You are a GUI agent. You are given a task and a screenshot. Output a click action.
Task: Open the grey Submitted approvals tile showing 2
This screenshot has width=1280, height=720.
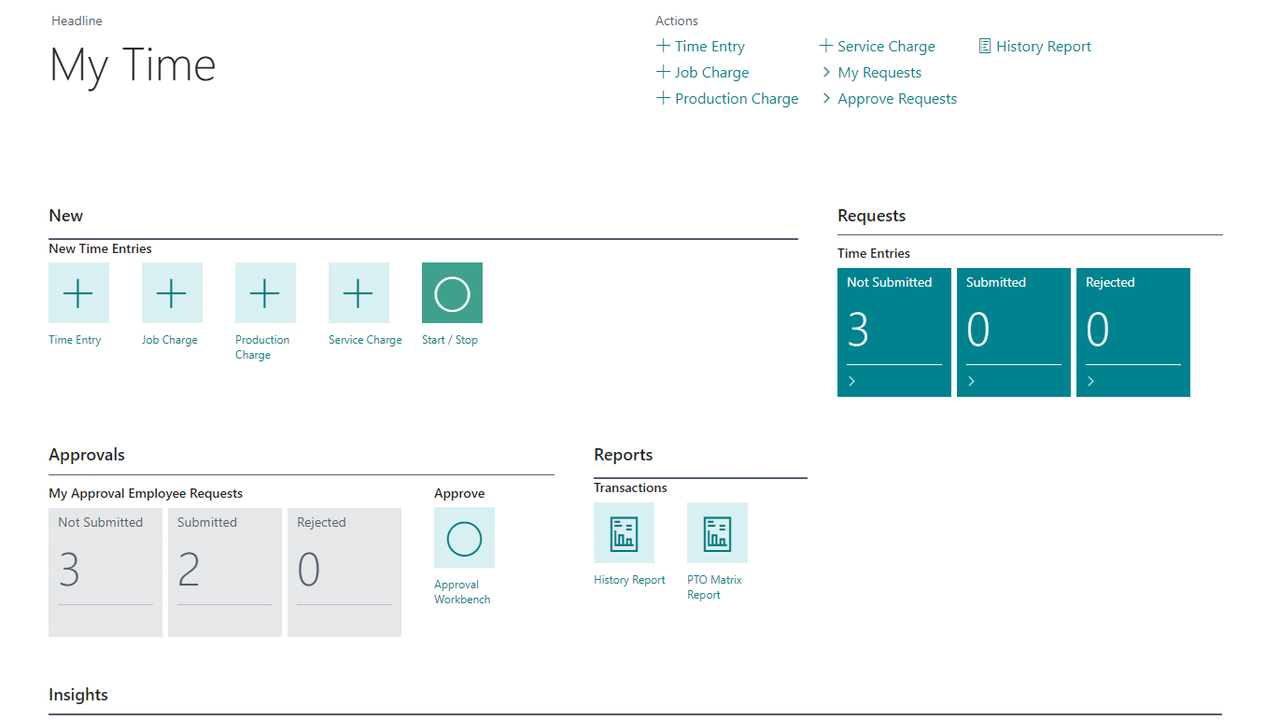(224, 571)
